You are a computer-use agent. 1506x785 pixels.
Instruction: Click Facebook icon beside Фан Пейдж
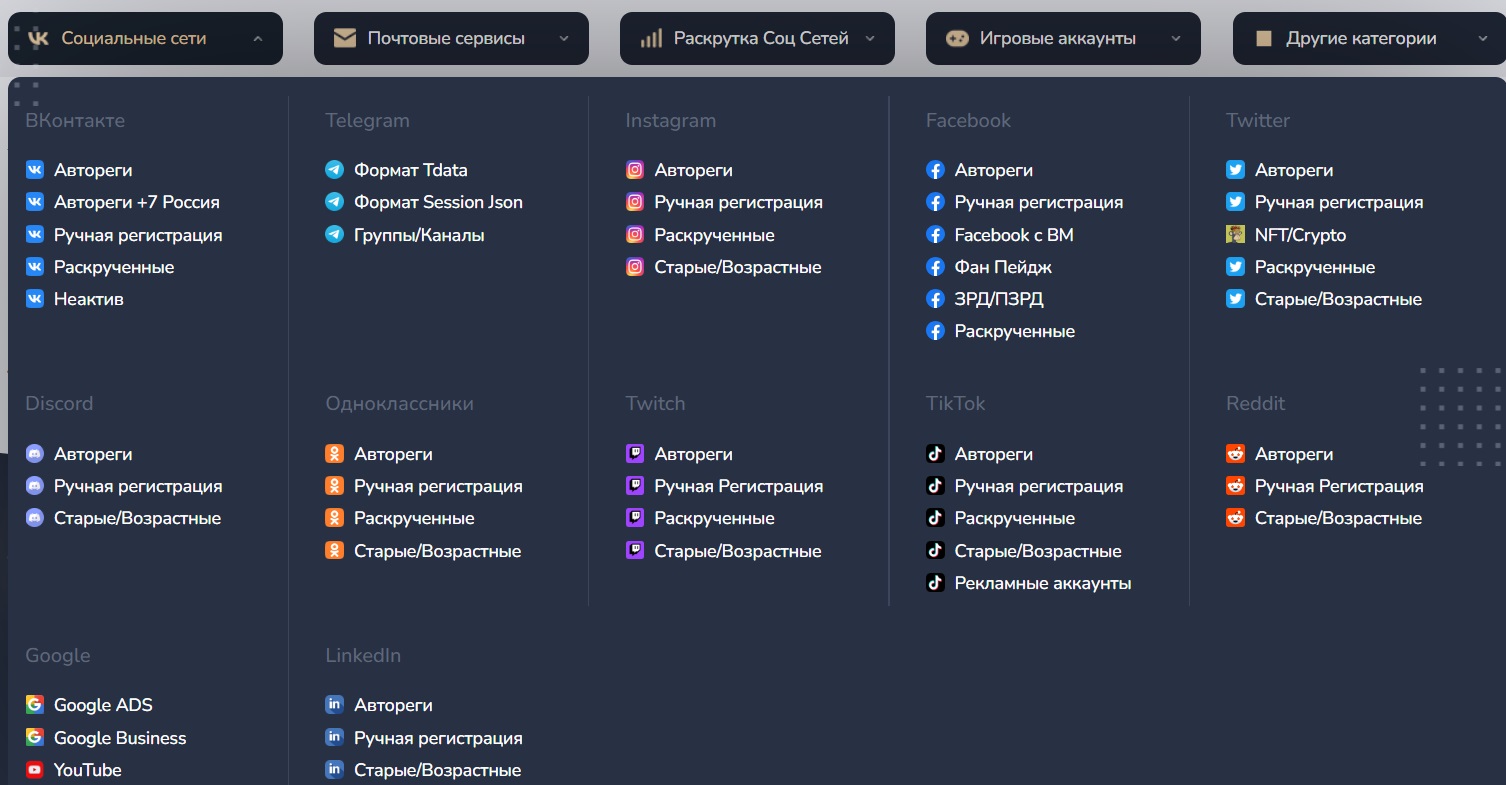point(935,267)
